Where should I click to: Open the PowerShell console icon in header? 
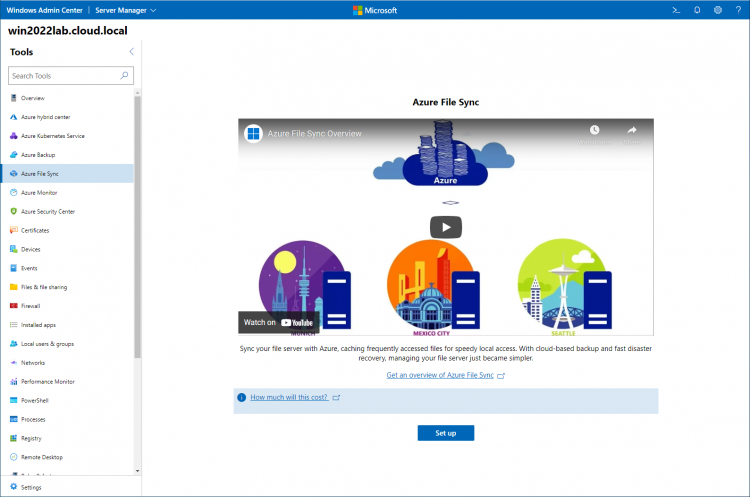[x=676, y=10]
